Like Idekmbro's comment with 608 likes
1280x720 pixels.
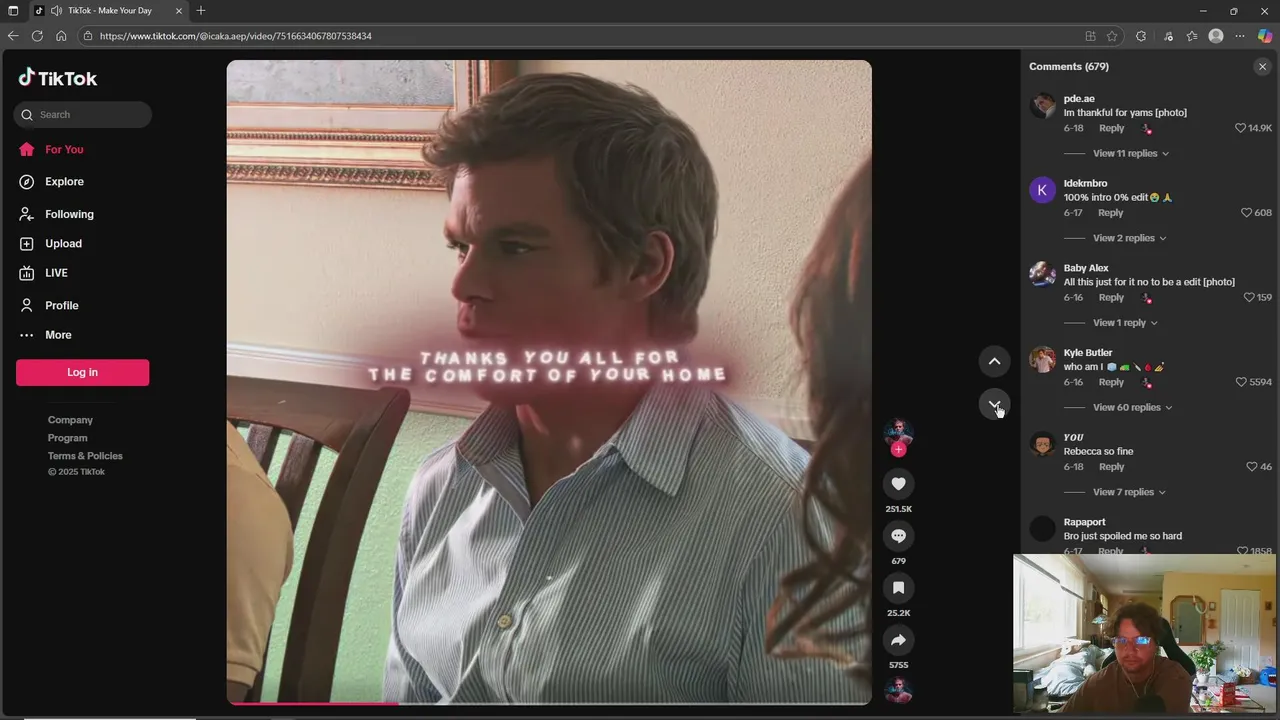point(1246,213)
